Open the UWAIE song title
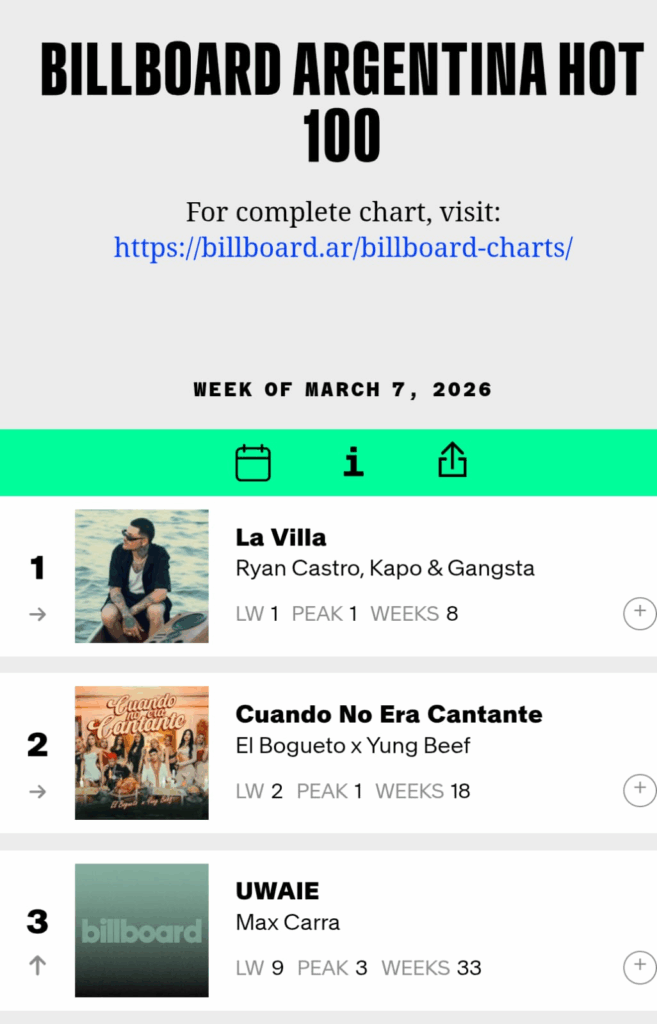657x1024 pixels. pyautogui.click(x=277, y=891)
